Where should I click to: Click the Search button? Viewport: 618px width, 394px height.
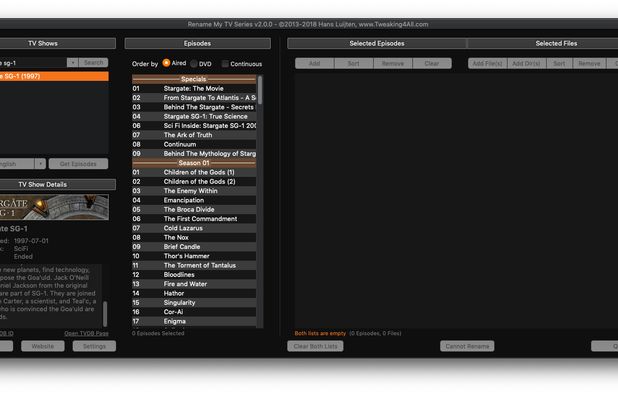[x=93, y=63]
